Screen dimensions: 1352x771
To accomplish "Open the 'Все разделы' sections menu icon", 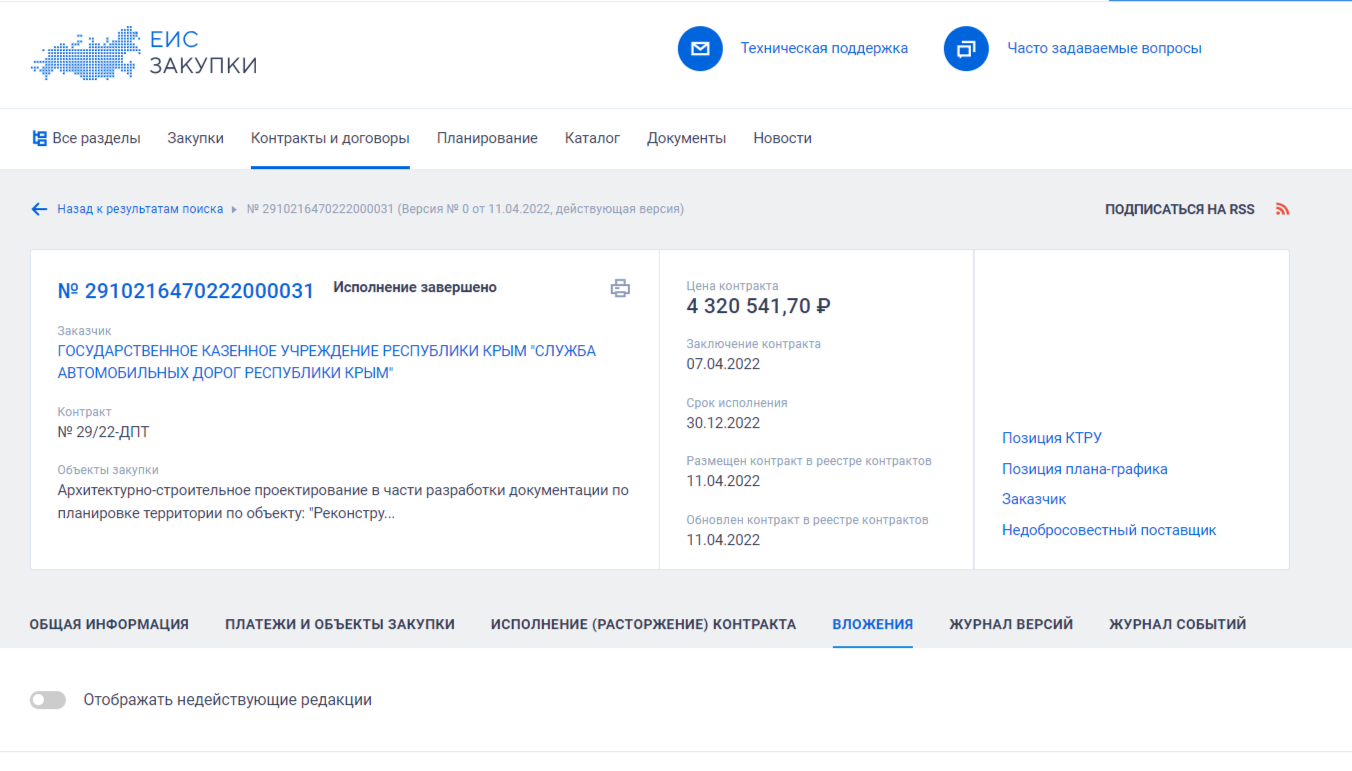I will (x=40, y=139).
